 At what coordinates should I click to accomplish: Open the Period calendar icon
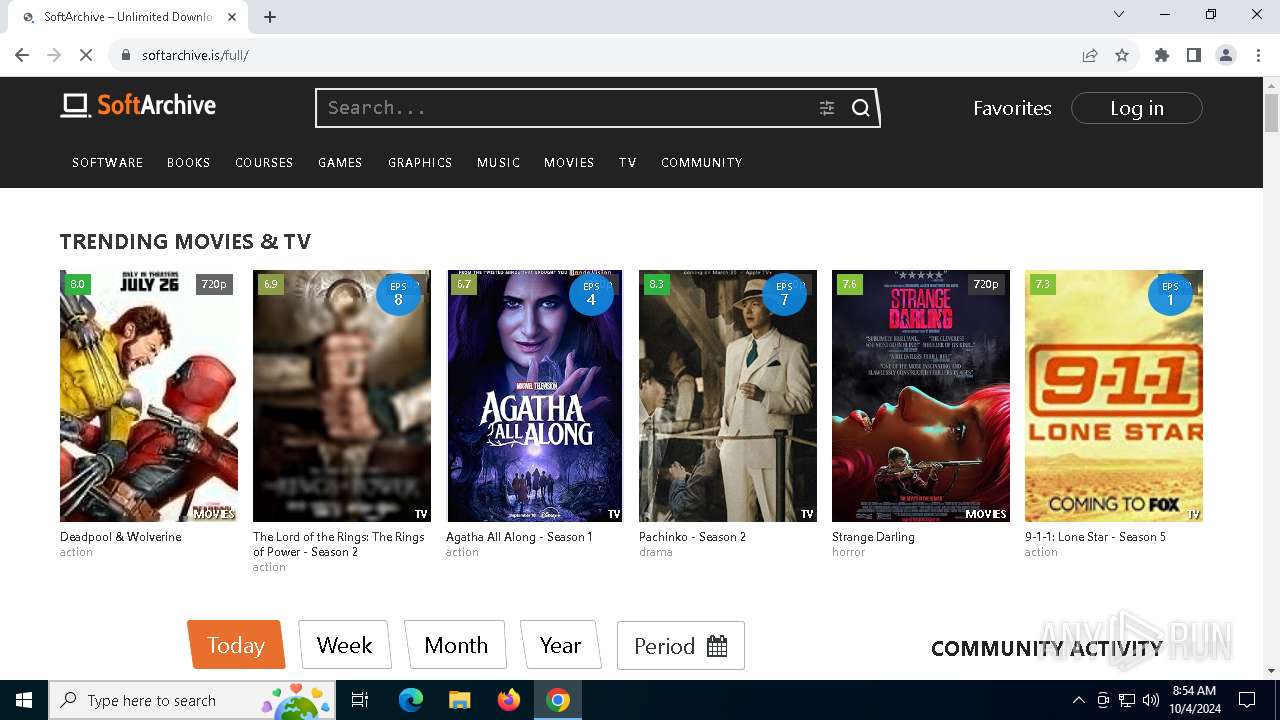click(x=717, y=646)
